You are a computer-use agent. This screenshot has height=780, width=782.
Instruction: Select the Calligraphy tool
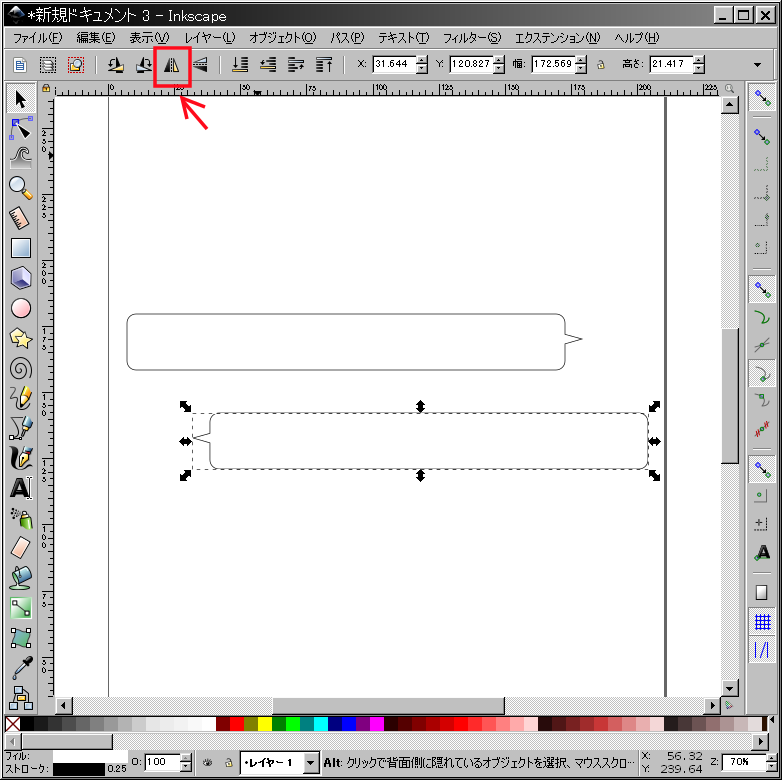pos(20,458)
